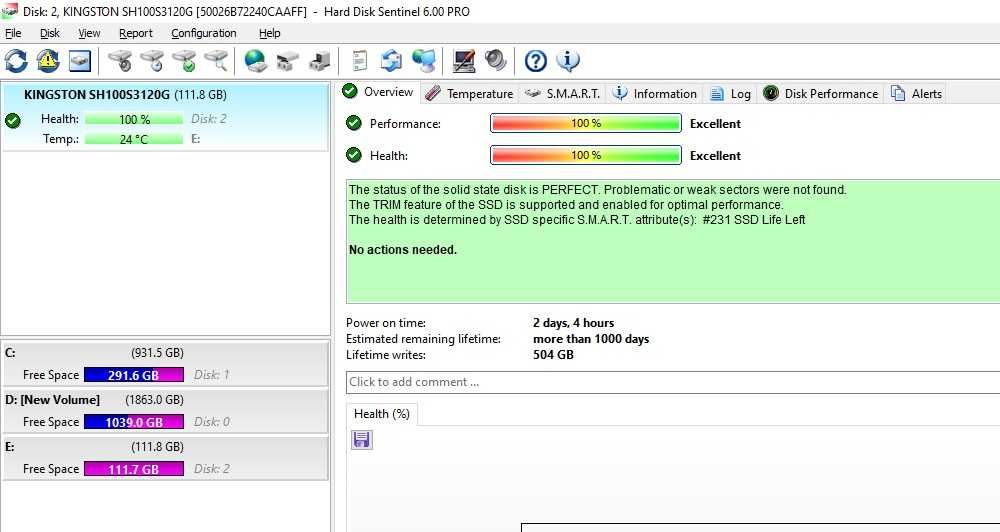Open the Disk menu
1000x532 pixels.
(x=49, y=33)
